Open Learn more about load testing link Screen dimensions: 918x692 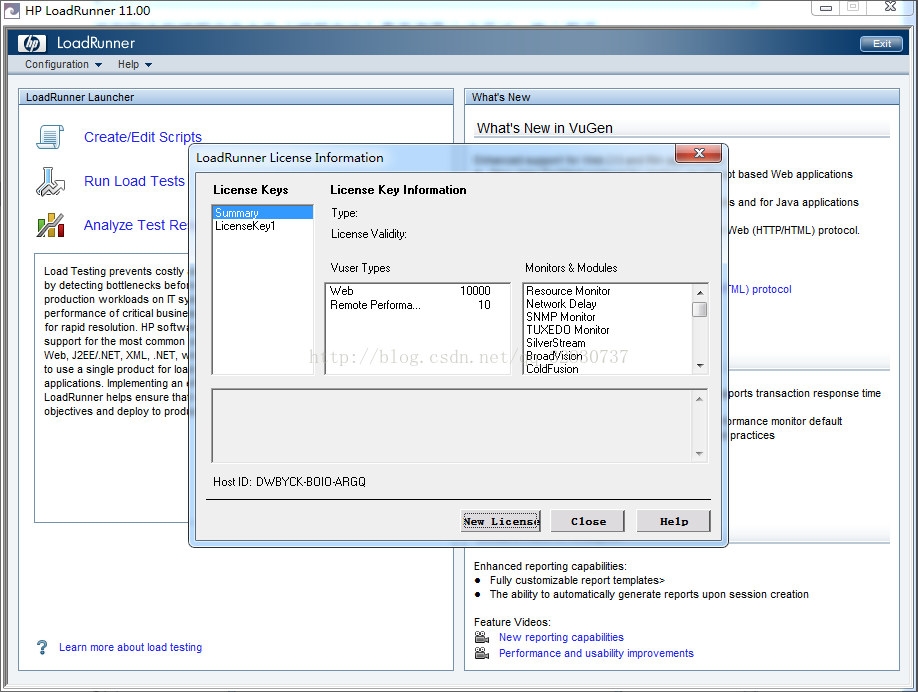coord(131,647)
